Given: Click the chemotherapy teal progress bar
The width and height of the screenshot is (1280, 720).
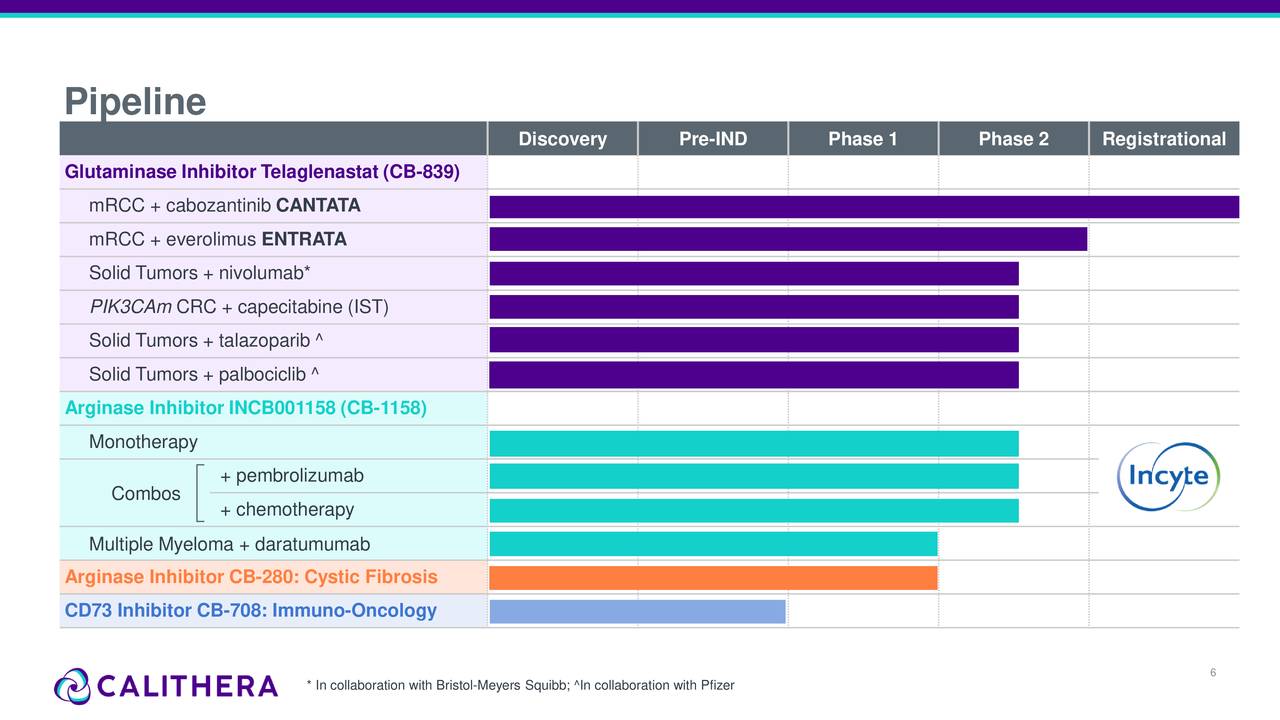Looking at the screenshot, I should pos(754,510).
